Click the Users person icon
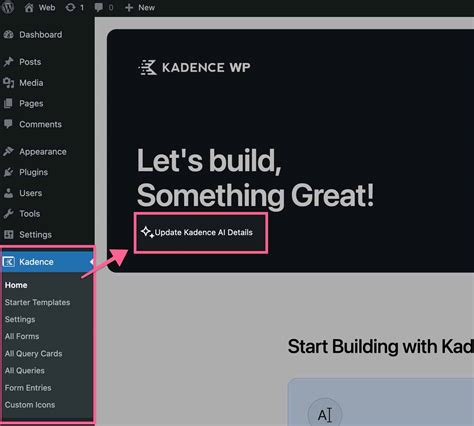Image resolution: width=474 pixels, height=426 pixels. tap(8, 193)
